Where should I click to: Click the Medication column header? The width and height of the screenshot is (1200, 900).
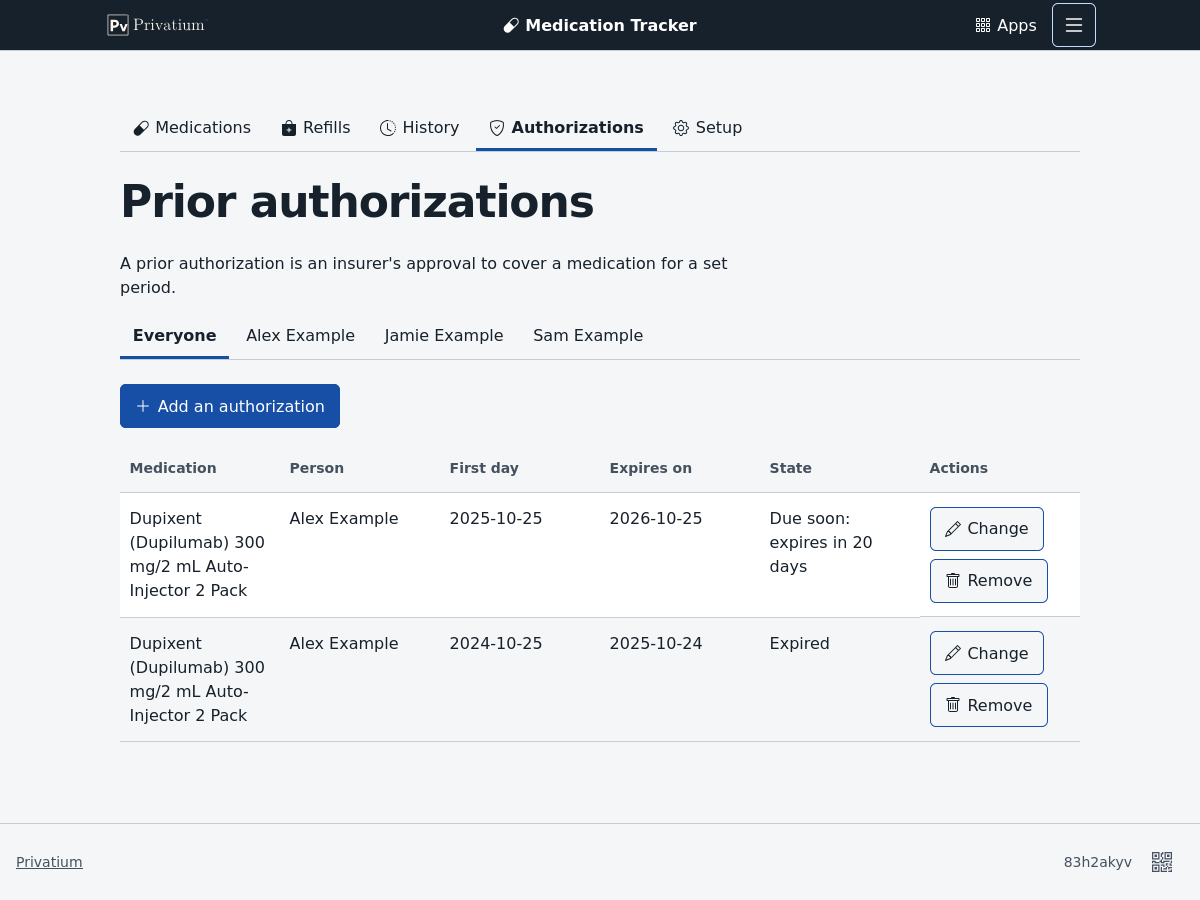tap(173, 468)
